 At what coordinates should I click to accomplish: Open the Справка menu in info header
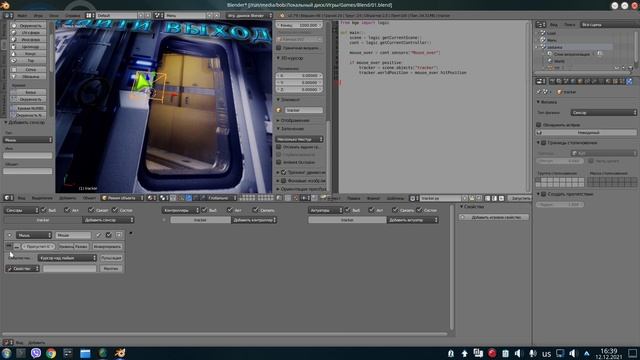(x=73, y=16)
